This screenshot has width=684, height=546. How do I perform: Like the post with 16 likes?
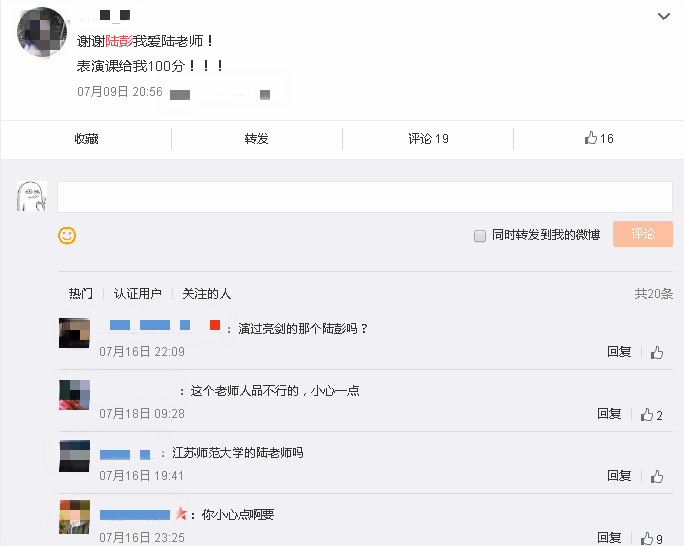point(599,139)
